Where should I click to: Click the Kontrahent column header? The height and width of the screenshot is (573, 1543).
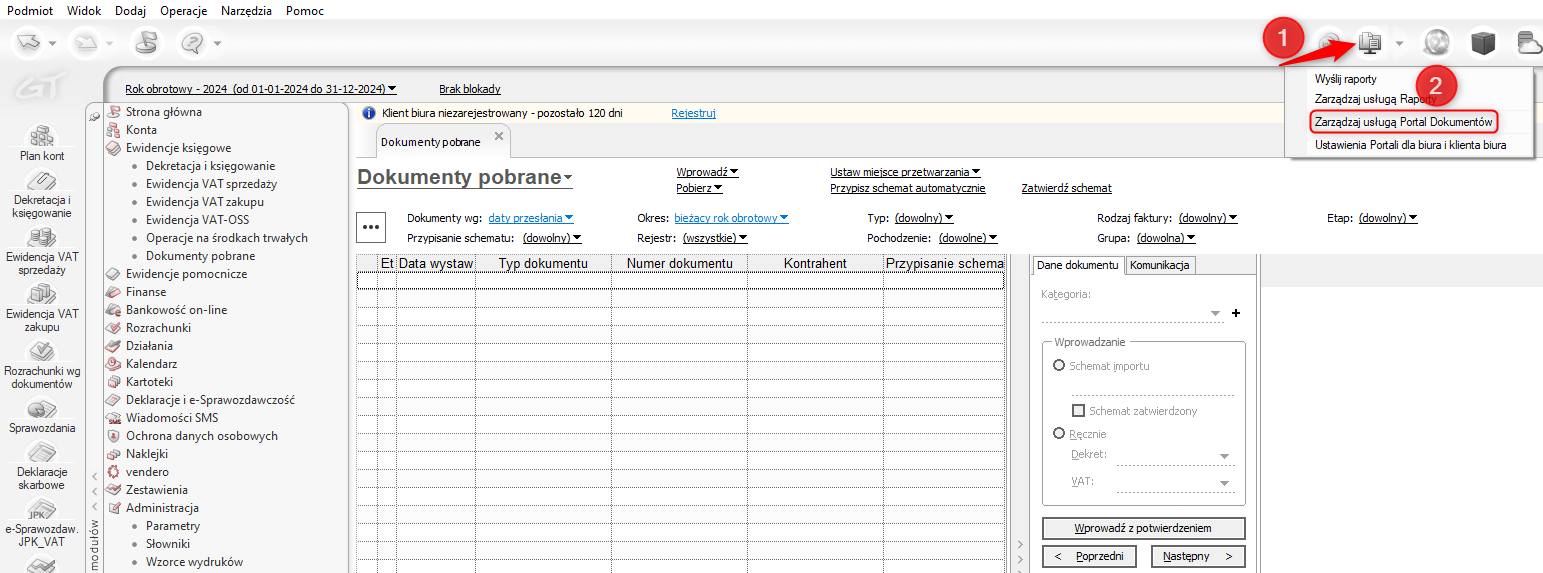click(815, 263)
